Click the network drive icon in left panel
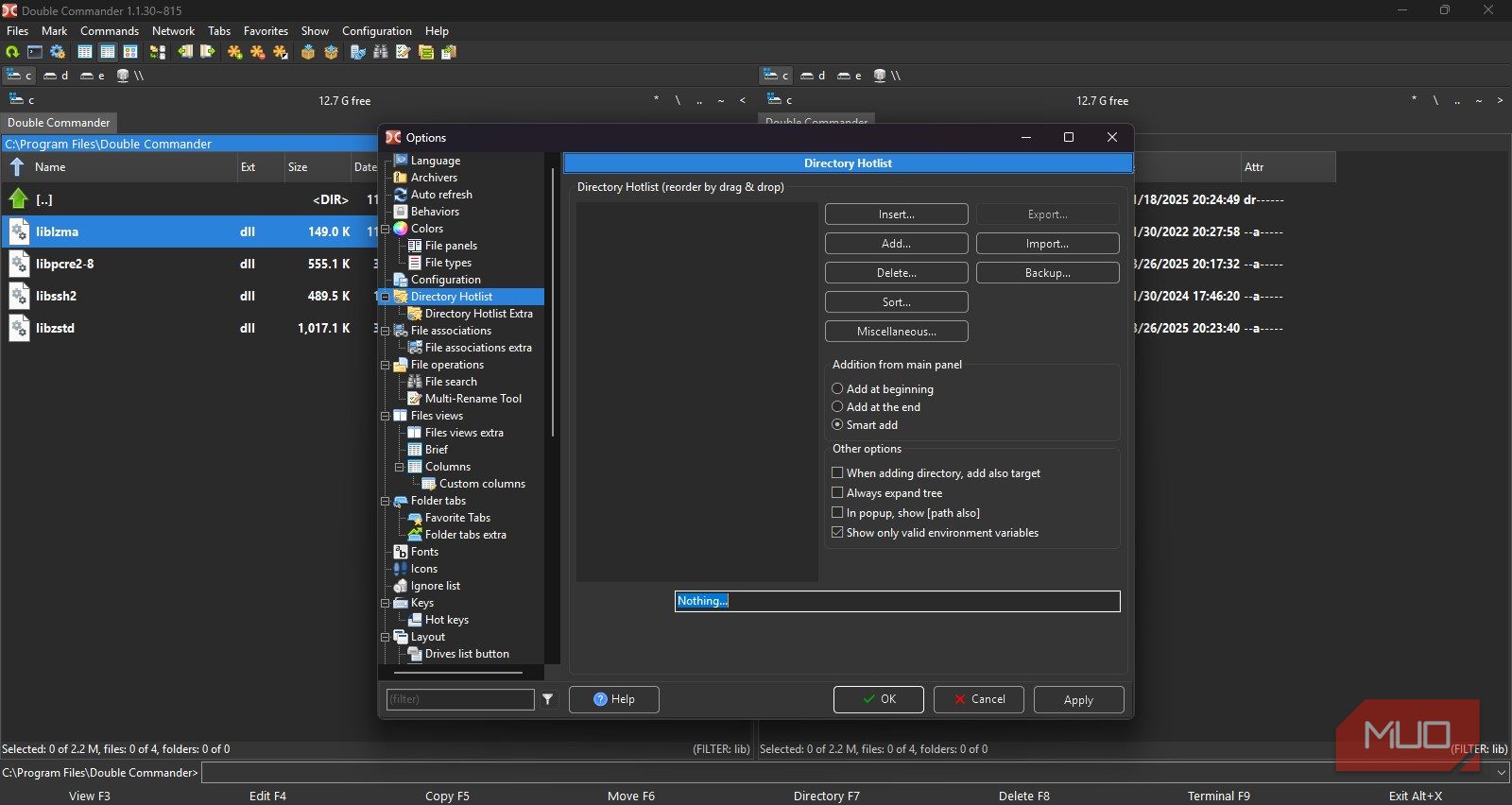Screen dimensions: 1512x805 coord(124,76)
